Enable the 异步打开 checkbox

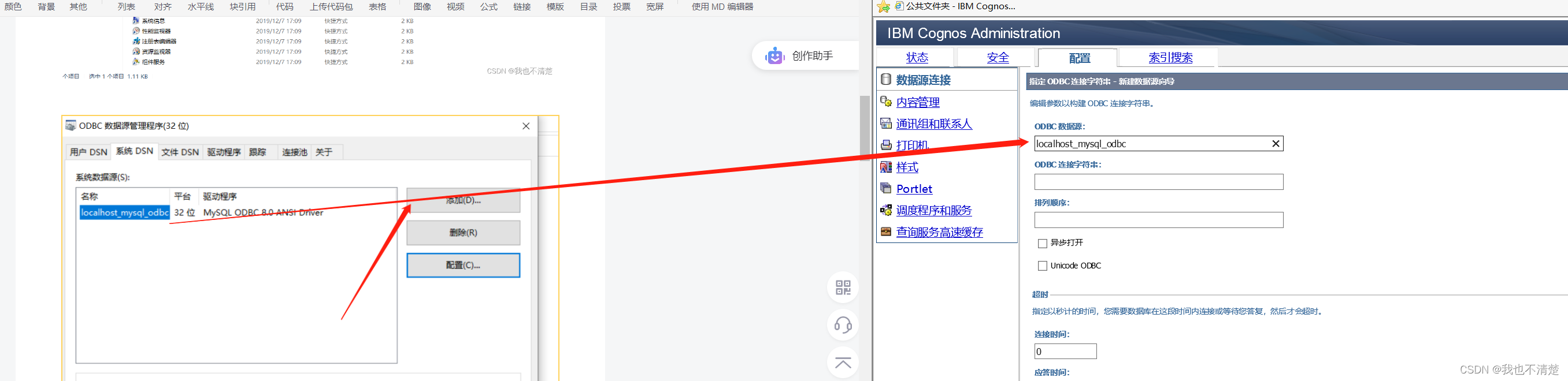tap(1042, 243)
